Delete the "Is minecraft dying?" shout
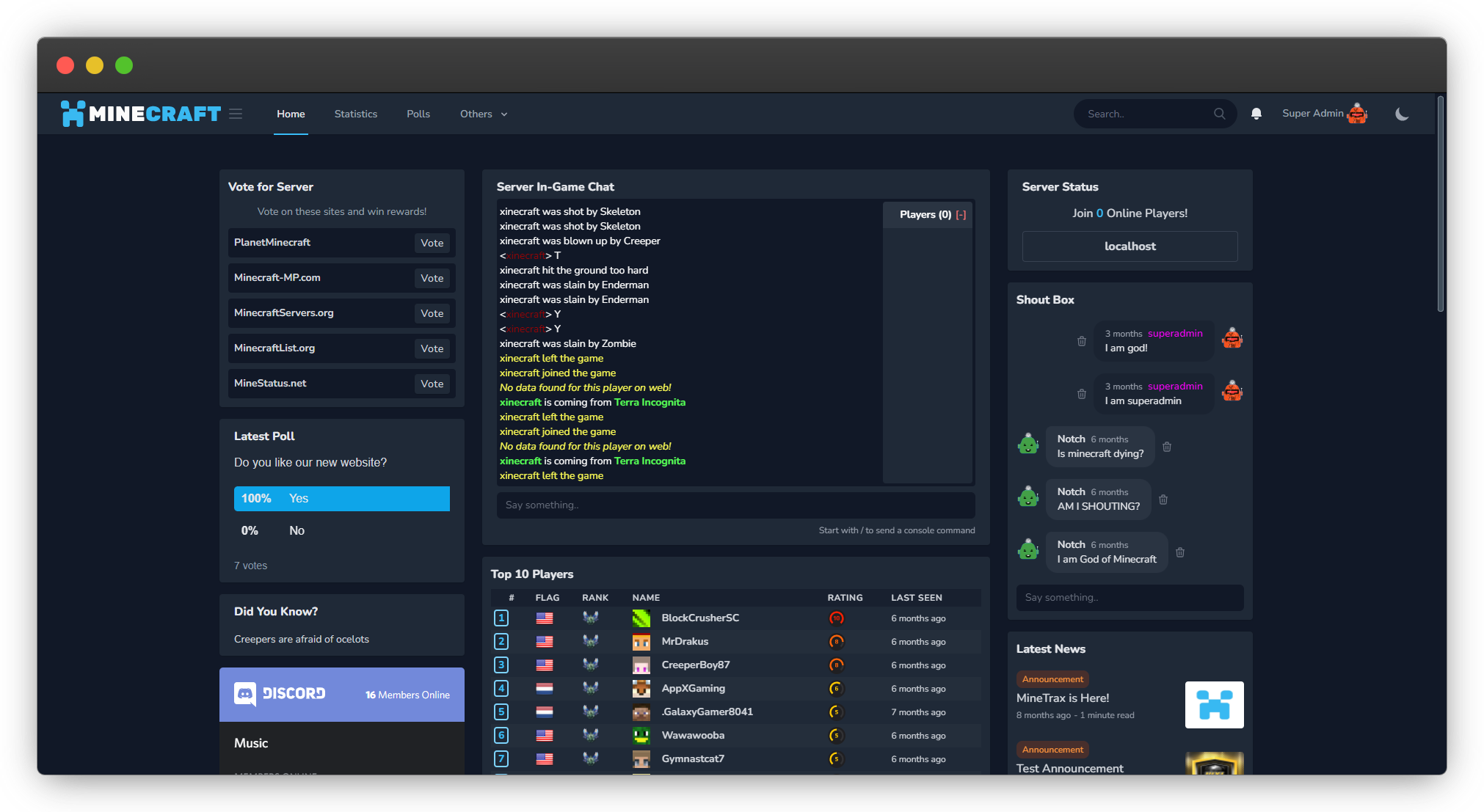1484x812 pixels. click(x=1167, y=447)
